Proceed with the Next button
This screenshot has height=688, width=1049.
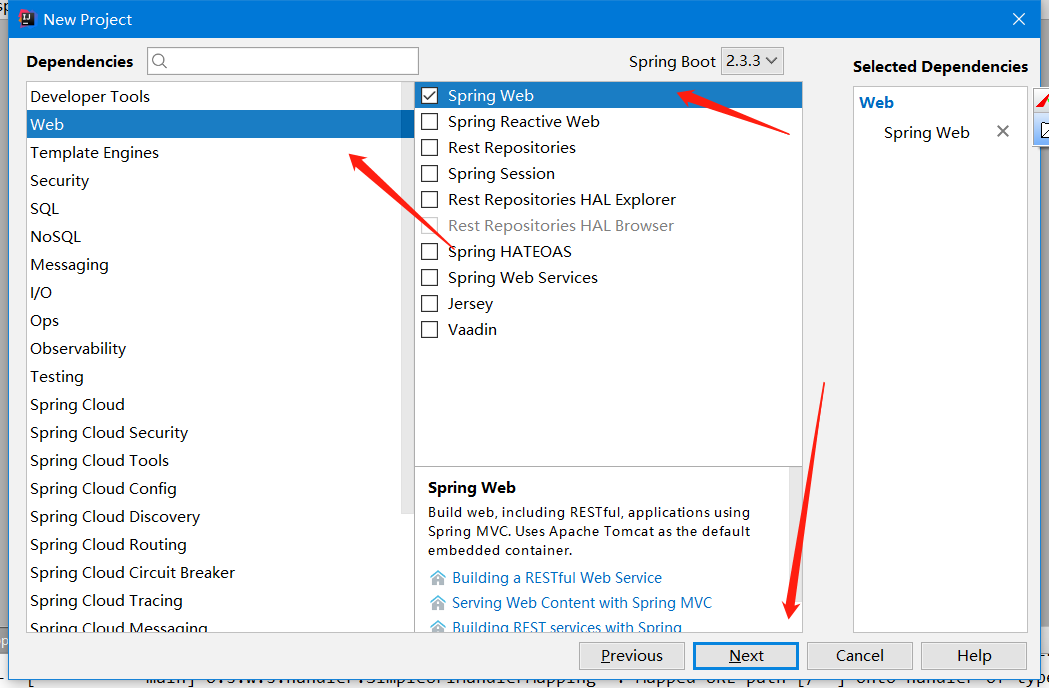pyautogui.click(x=746, y=656)
